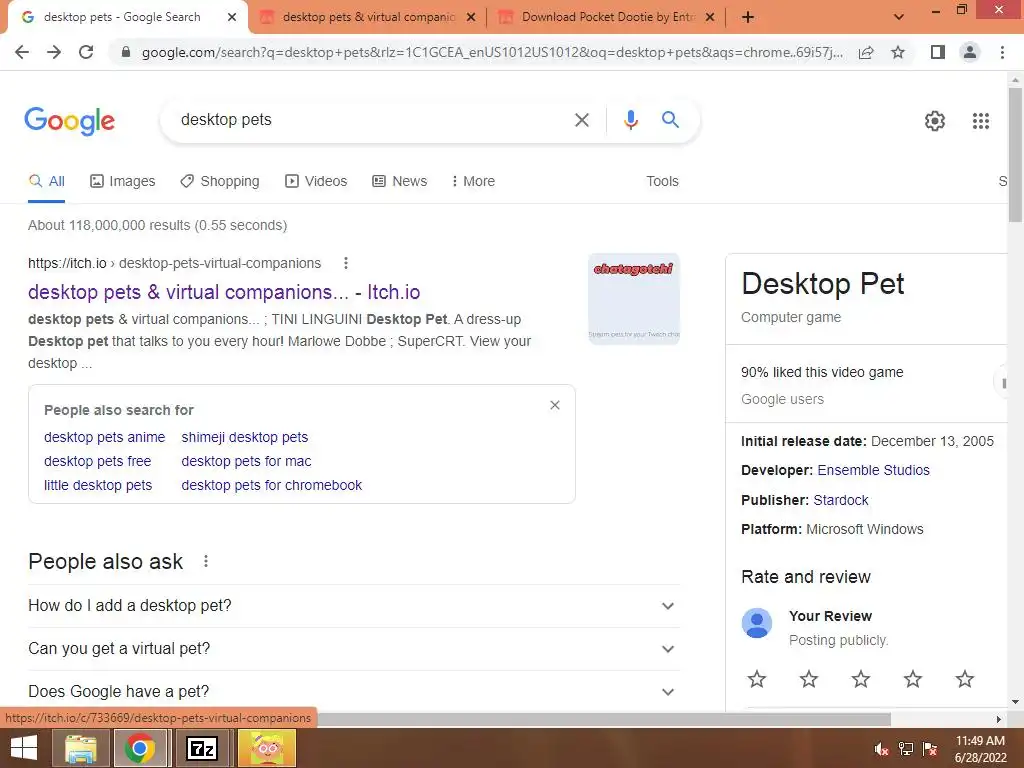Click the address bar URL
Viewport: 1024px width, 768px height.
[492, 52]
